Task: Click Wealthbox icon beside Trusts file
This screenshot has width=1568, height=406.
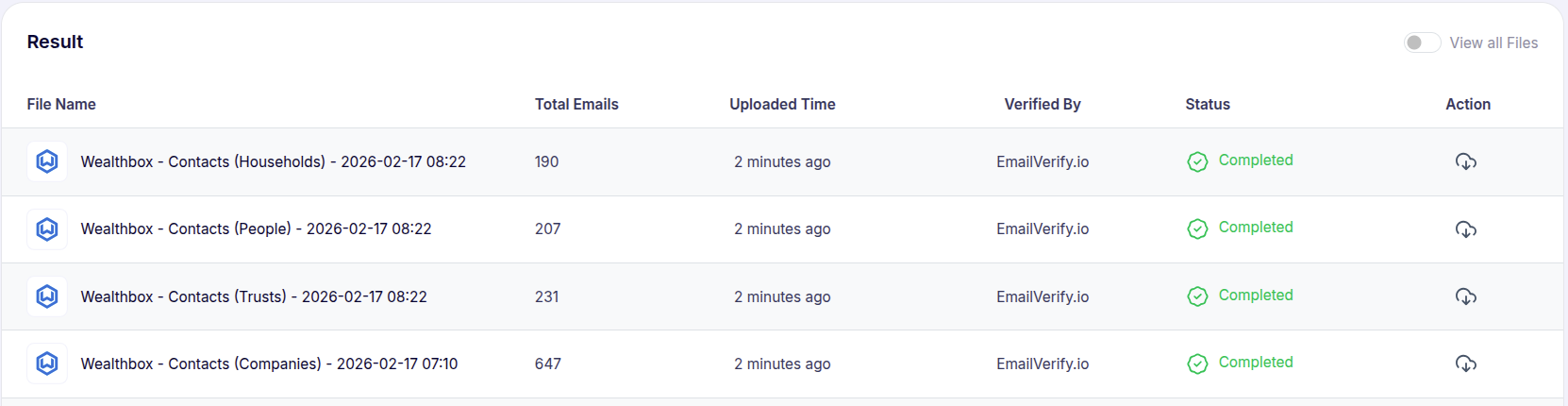Action: coord(47,296)
